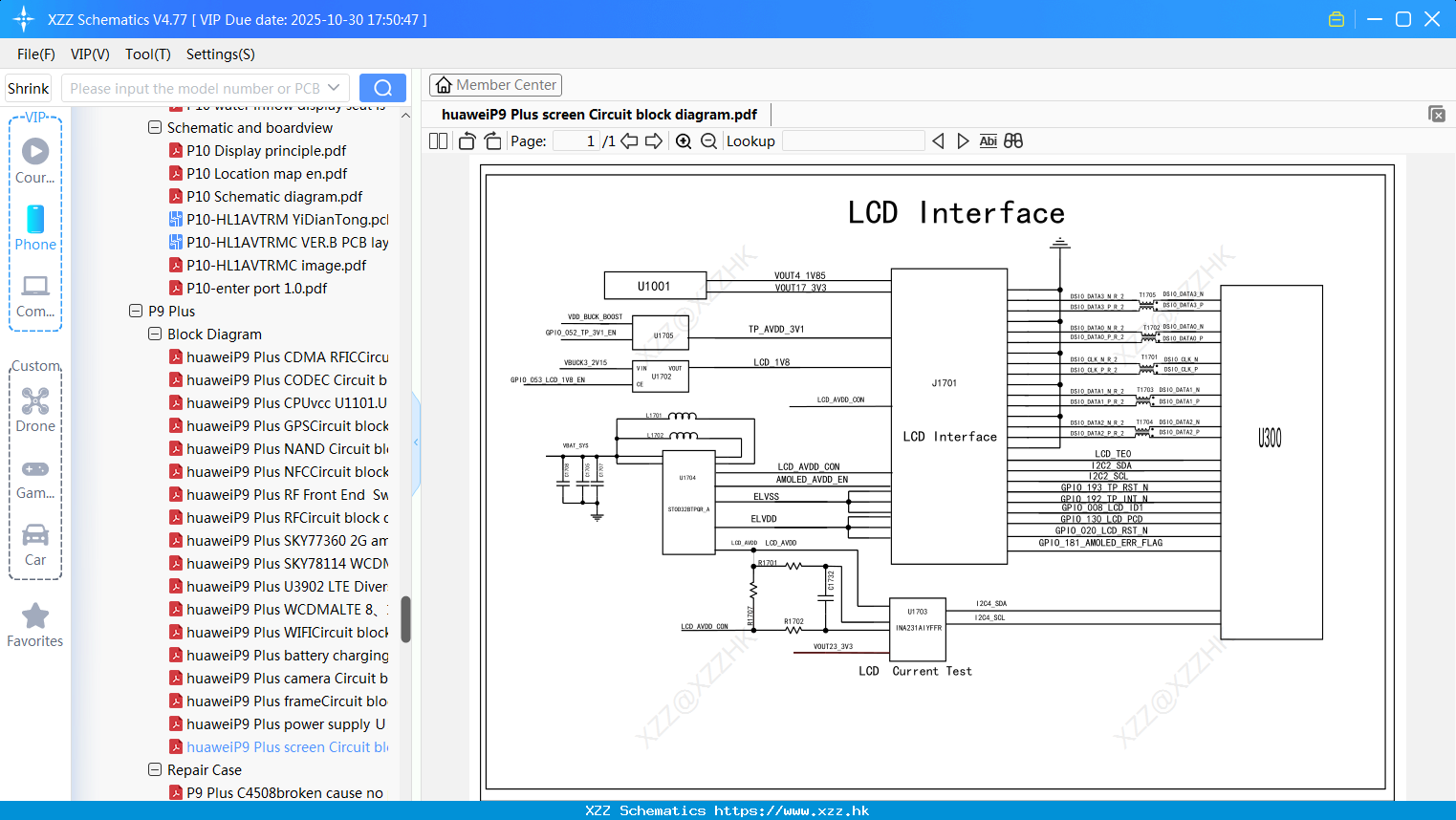
Task: Open the Car category
Action: click(x=35, y=545)
